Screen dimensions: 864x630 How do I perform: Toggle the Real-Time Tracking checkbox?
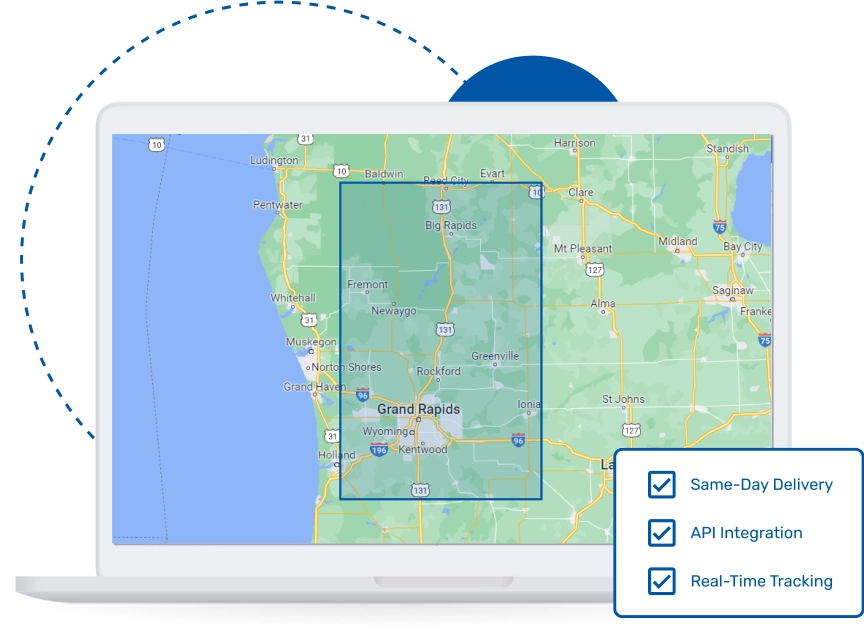[x=661, y=581]
